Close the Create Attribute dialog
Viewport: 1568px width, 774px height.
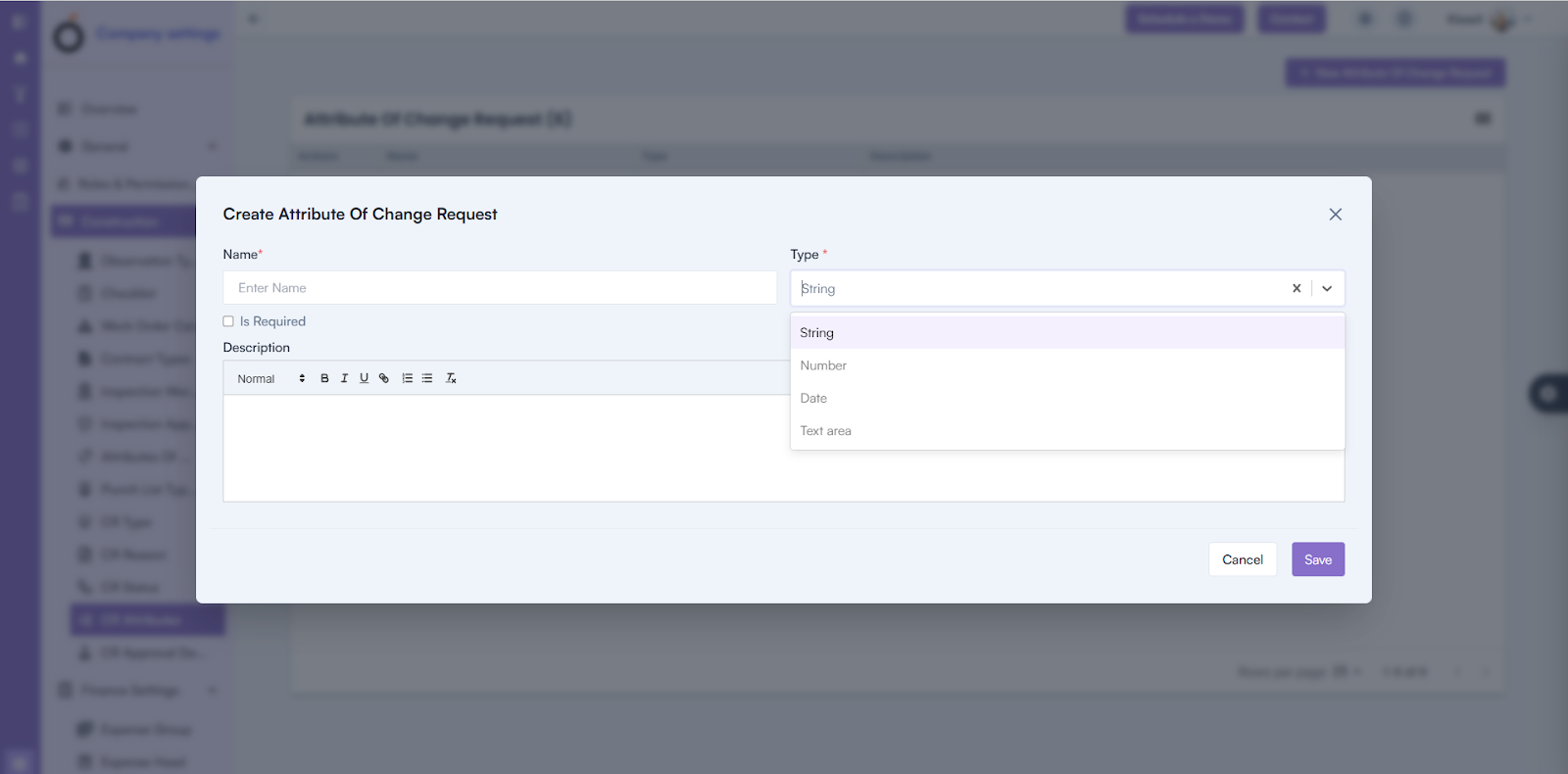(1335, 215)
